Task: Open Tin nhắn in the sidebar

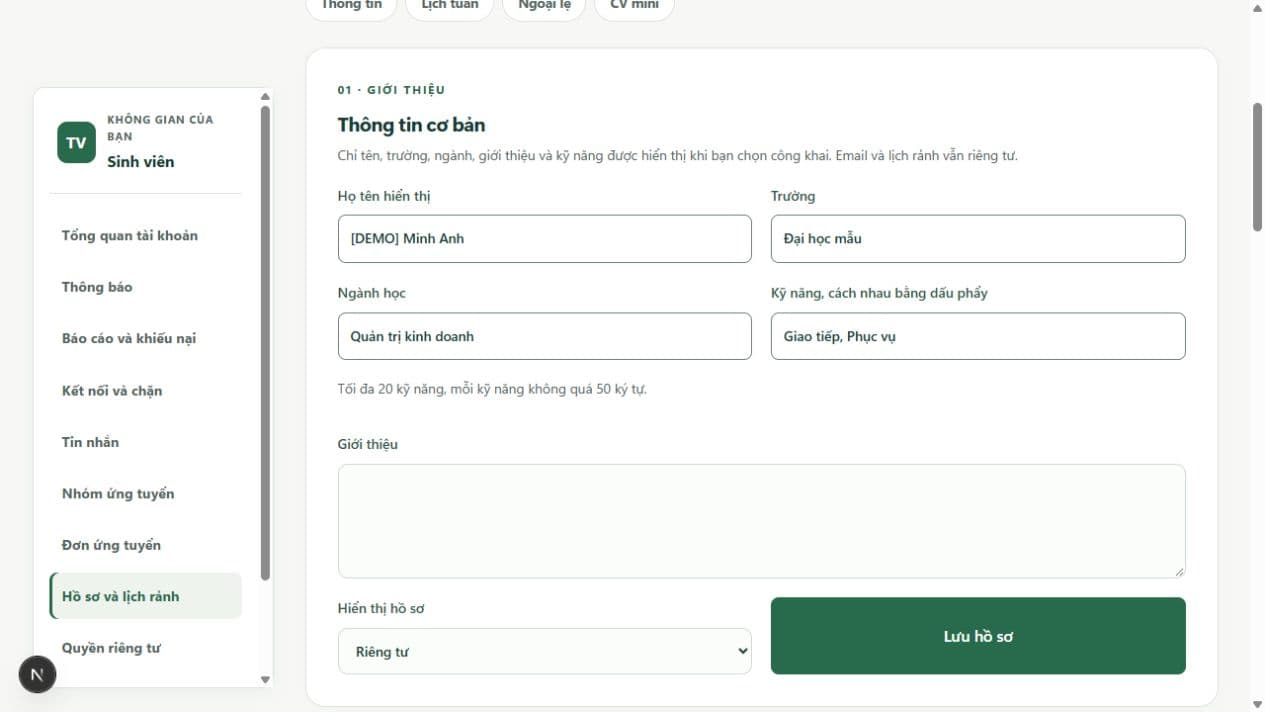Action: [145, 442]
